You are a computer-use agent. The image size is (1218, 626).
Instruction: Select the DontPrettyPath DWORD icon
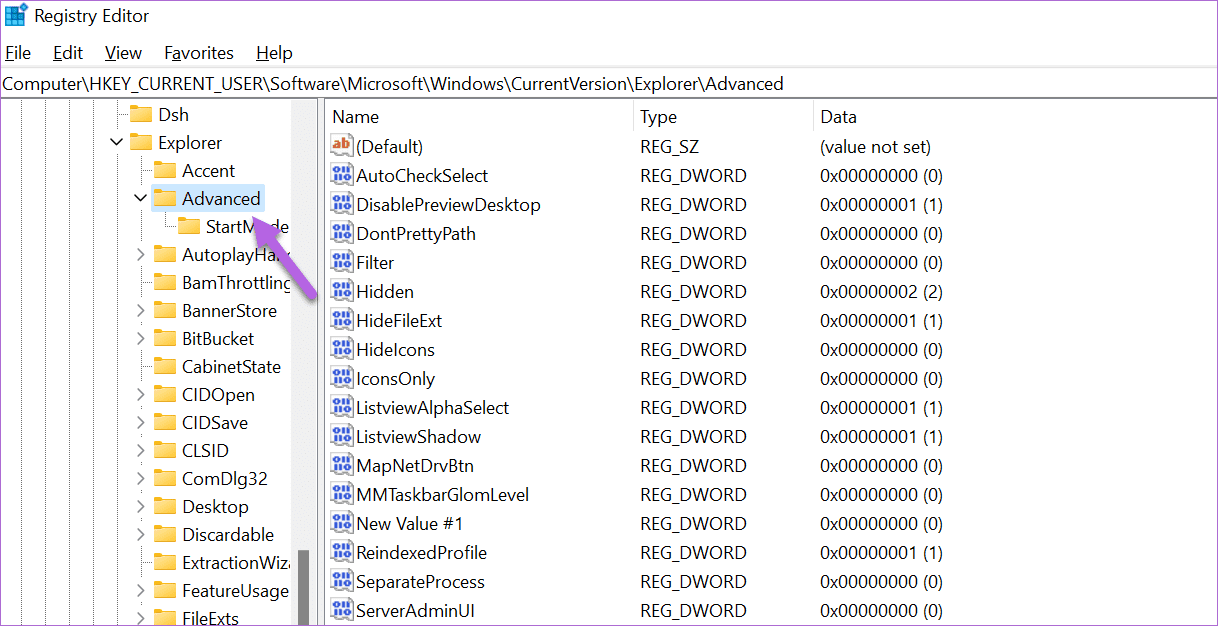[342, 234]
